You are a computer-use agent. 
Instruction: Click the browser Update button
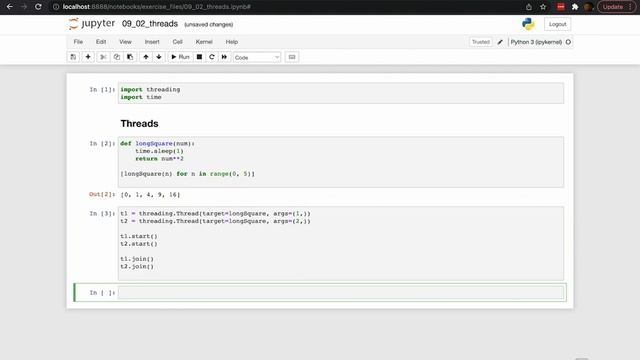[617, 7]
